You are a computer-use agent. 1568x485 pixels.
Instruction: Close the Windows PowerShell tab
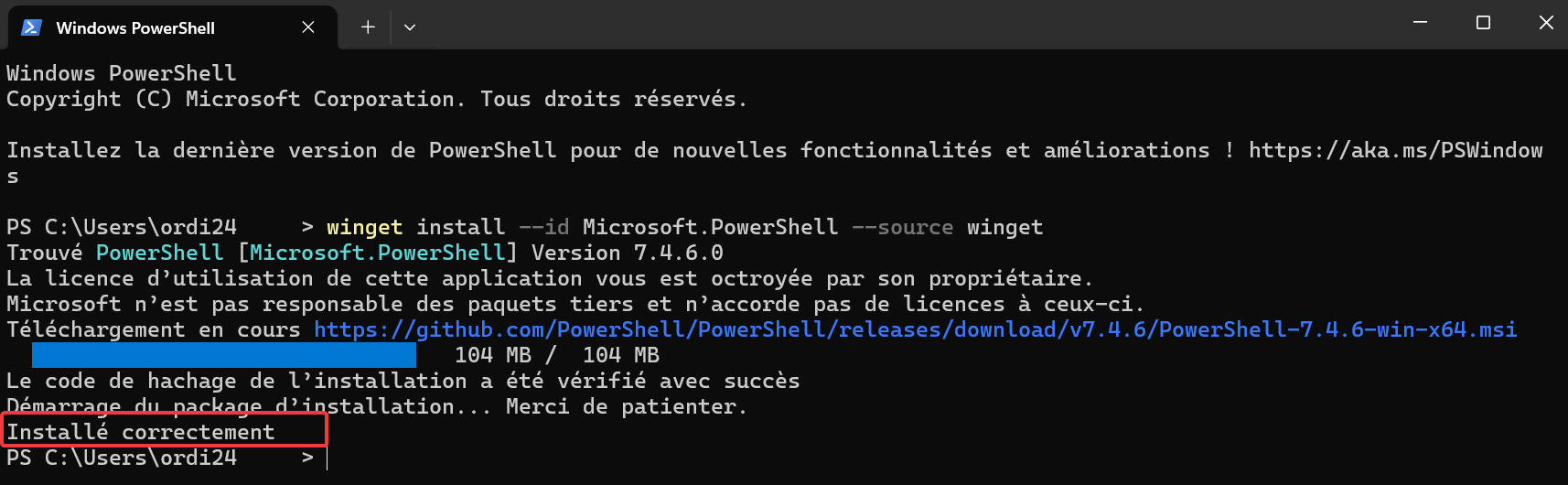click(308, 27)
